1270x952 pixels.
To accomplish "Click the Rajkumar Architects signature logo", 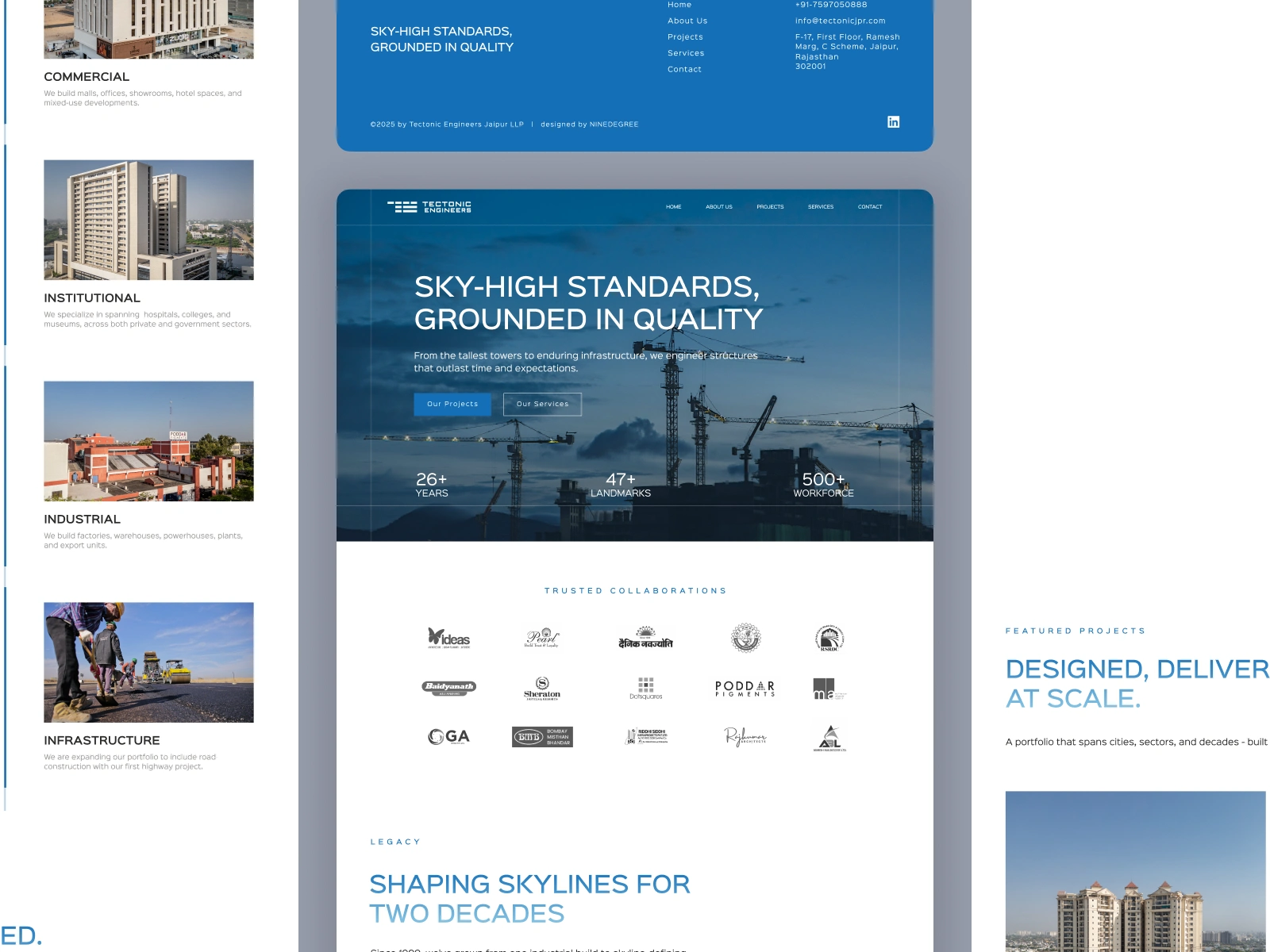I will pos(745,737).
